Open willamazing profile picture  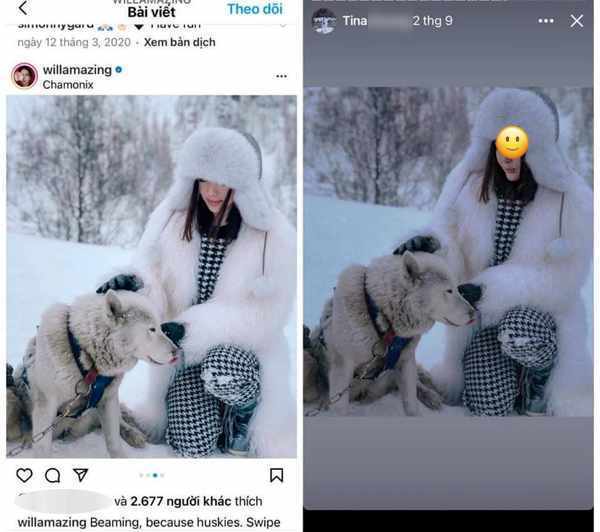(24, 76)
